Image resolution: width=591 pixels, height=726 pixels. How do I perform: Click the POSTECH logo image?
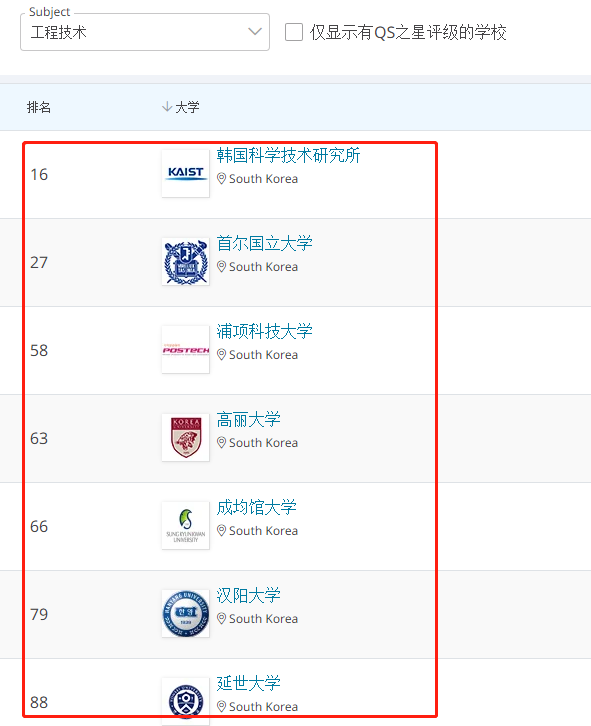click(185, 350)
